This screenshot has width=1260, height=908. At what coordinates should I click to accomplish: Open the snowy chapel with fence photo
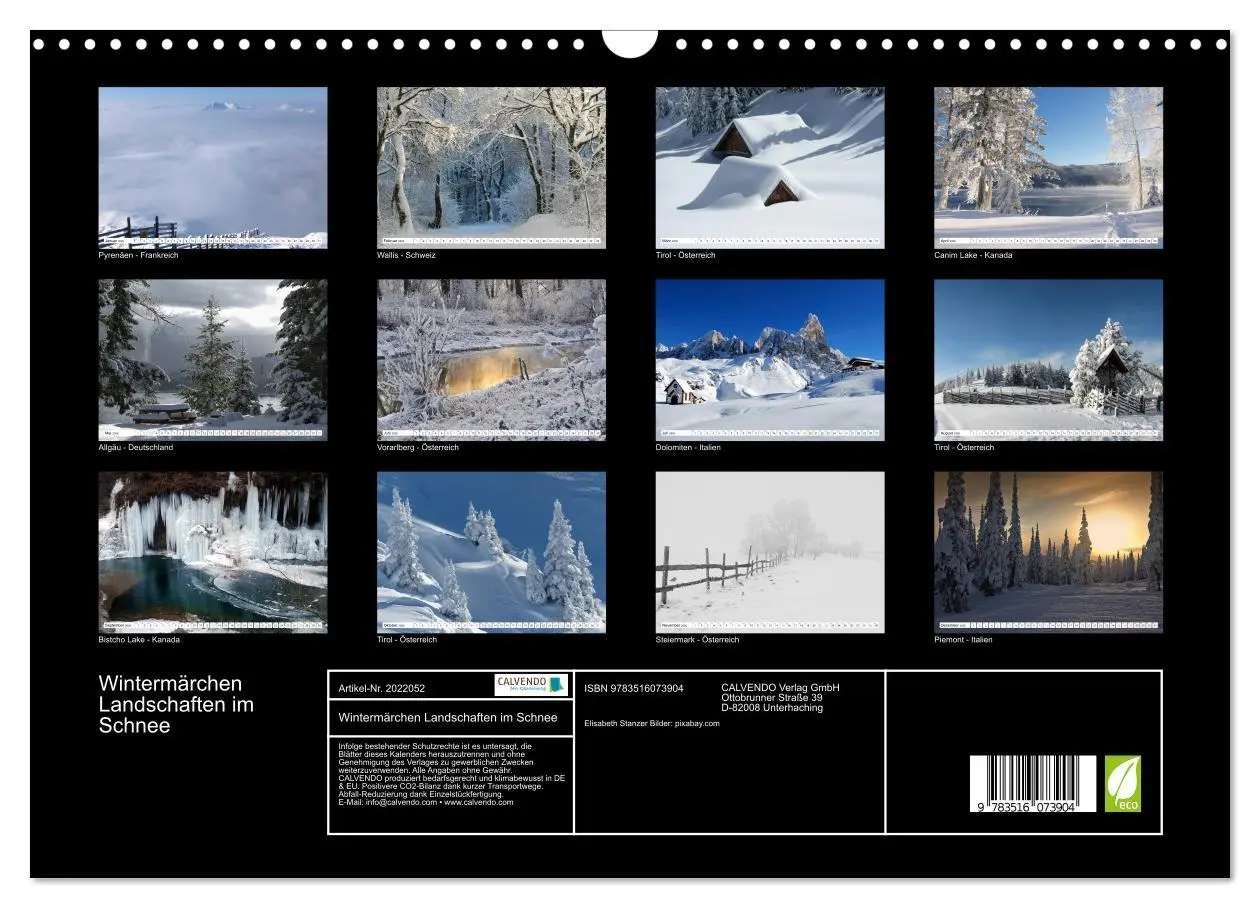click(x=1048, y=360)
